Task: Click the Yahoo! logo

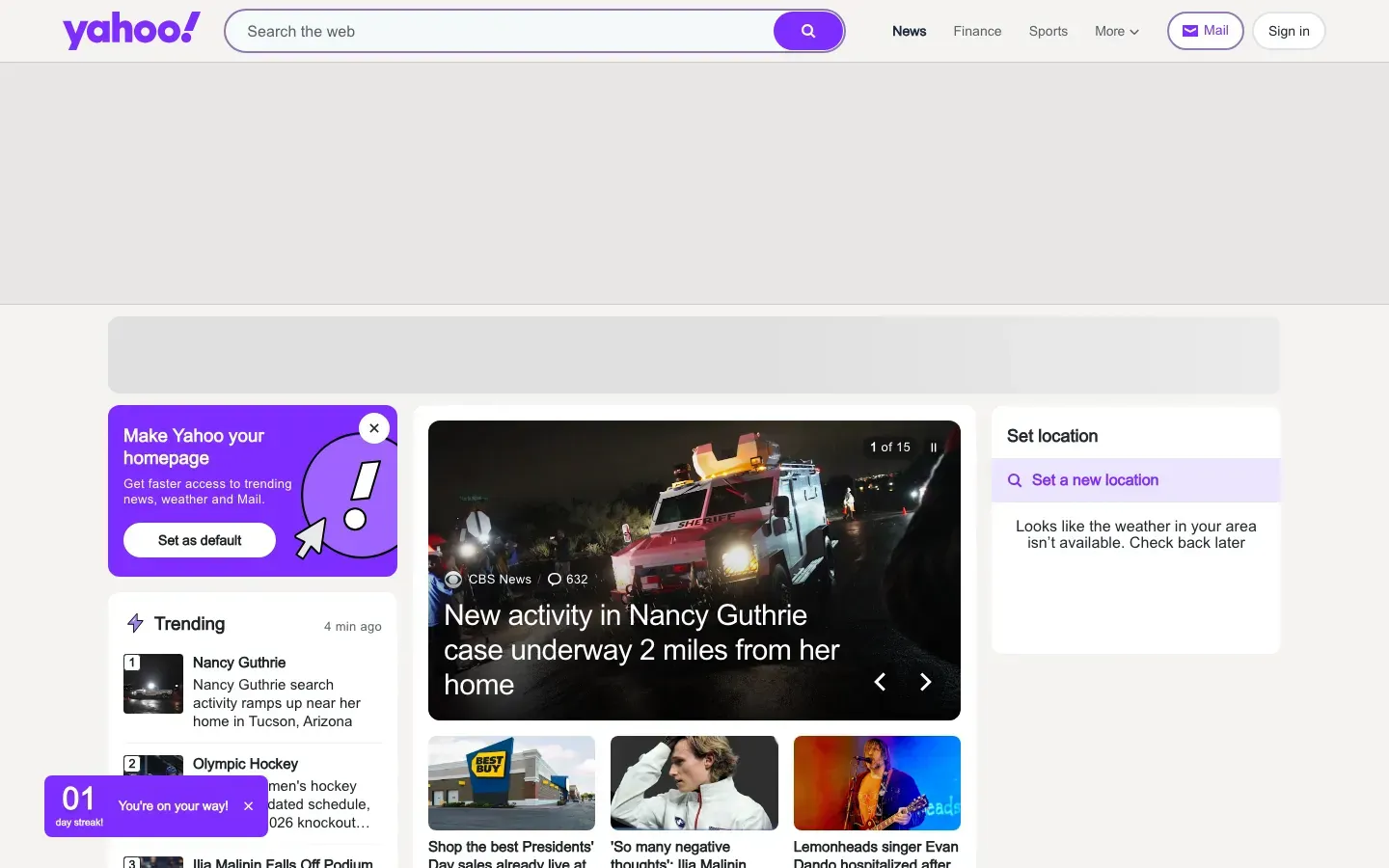Action: coord(131,29)
